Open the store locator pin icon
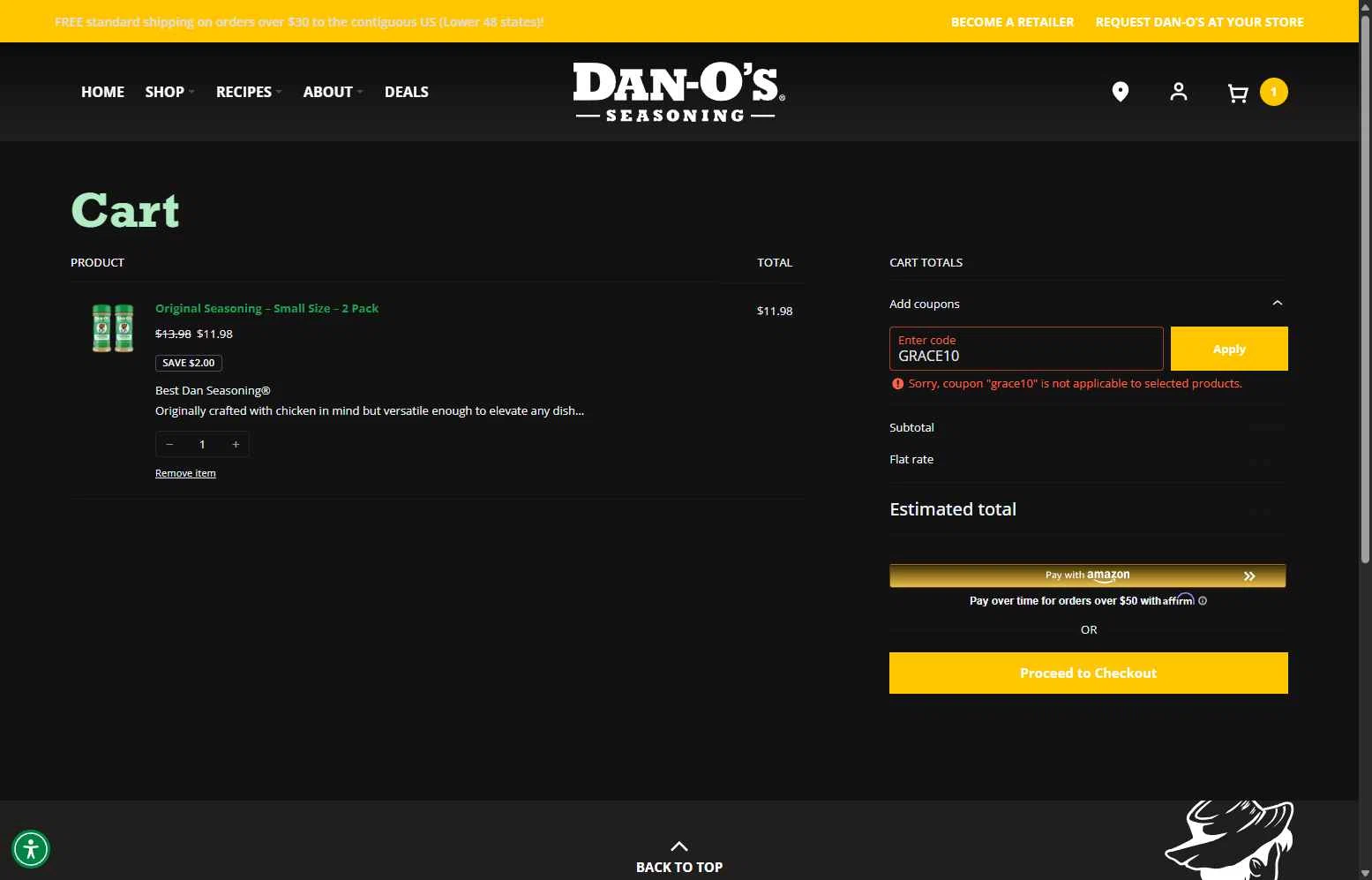Image resolution: width=1372 pixels, height=880 pixels. [1120, 92]
